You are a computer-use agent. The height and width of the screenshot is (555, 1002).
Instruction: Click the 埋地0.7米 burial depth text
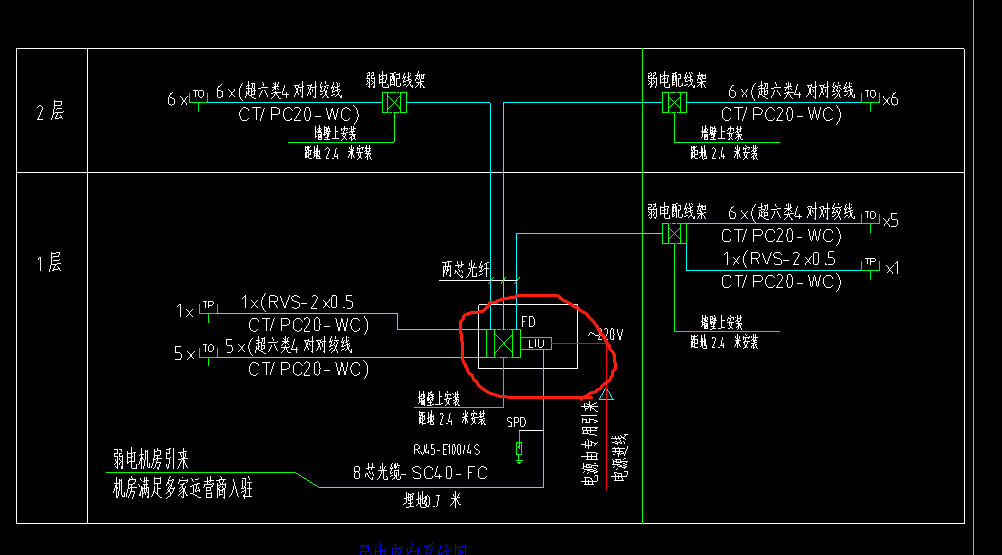432,500
